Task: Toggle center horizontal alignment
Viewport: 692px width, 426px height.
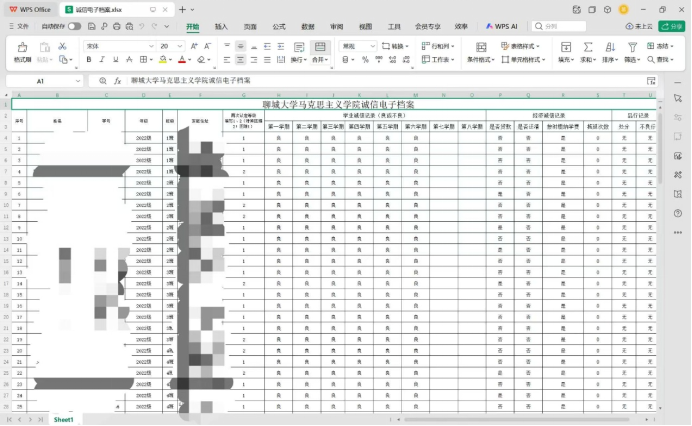Action: point(241,60)
